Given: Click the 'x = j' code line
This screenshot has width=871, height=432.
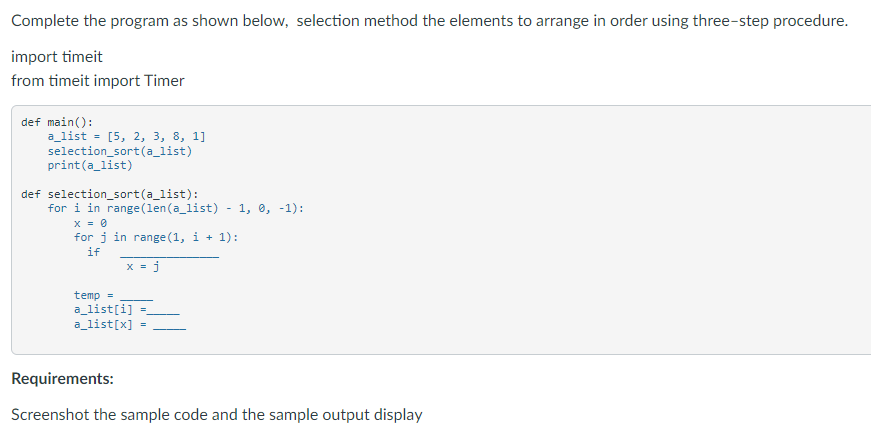Looking at the screenshot, I should point(143,267).
